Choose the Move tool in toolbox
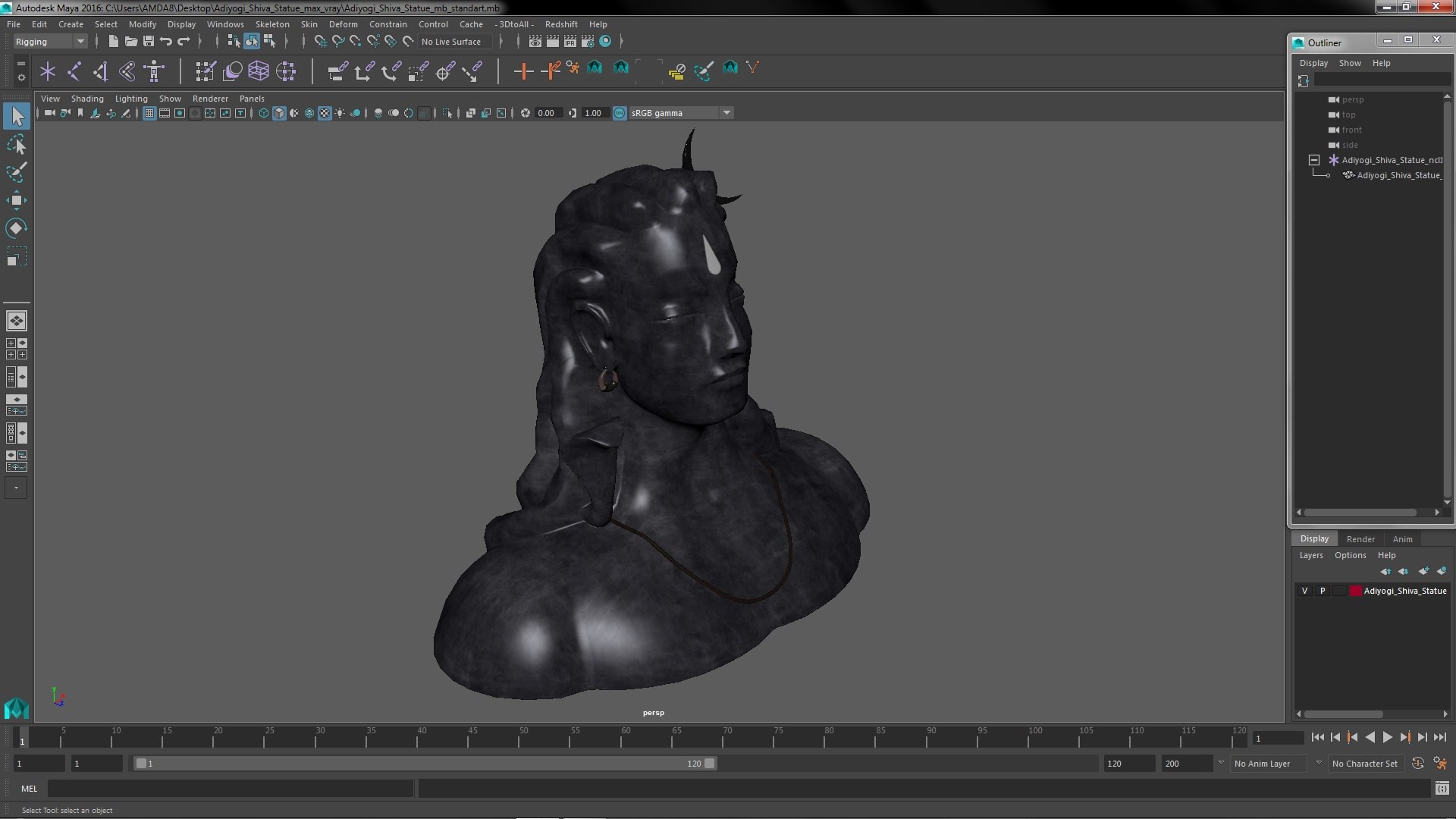This screenshot has height=819, width=1456. pyautogui.click(x=17, y=200)
